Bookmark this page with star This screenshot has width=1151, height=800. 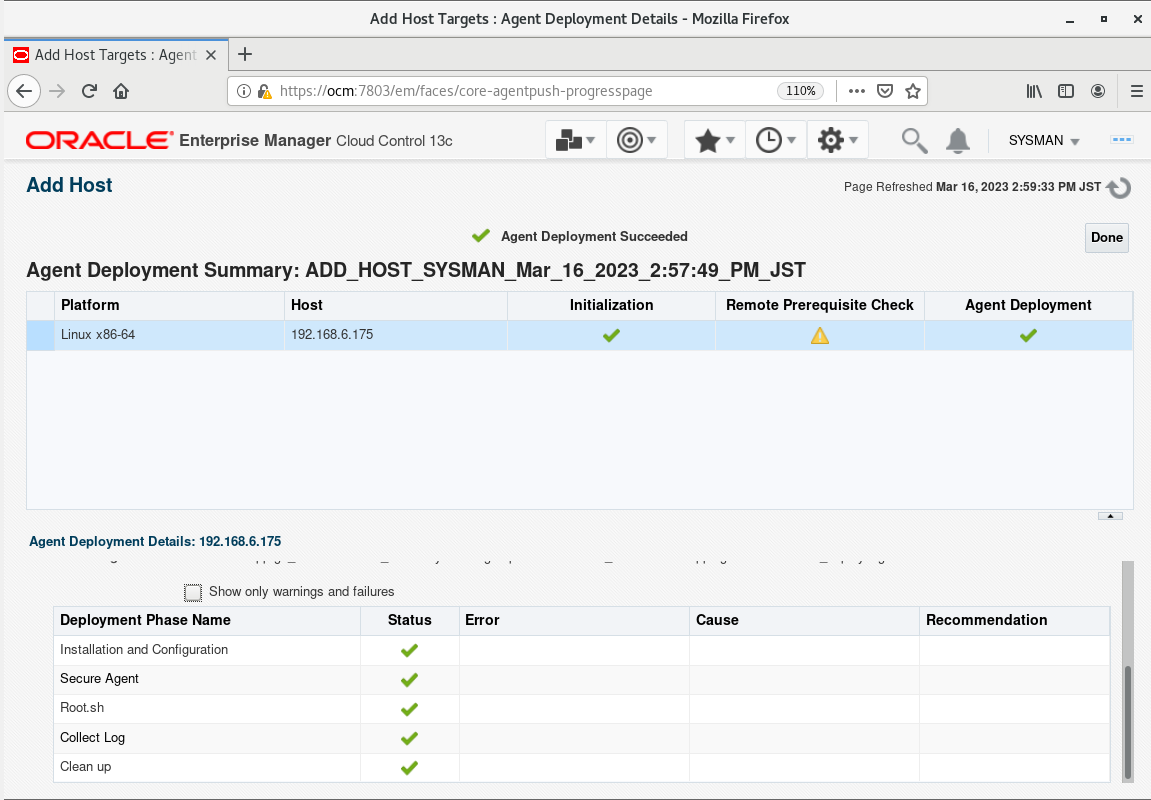click(x=912, y=91)
